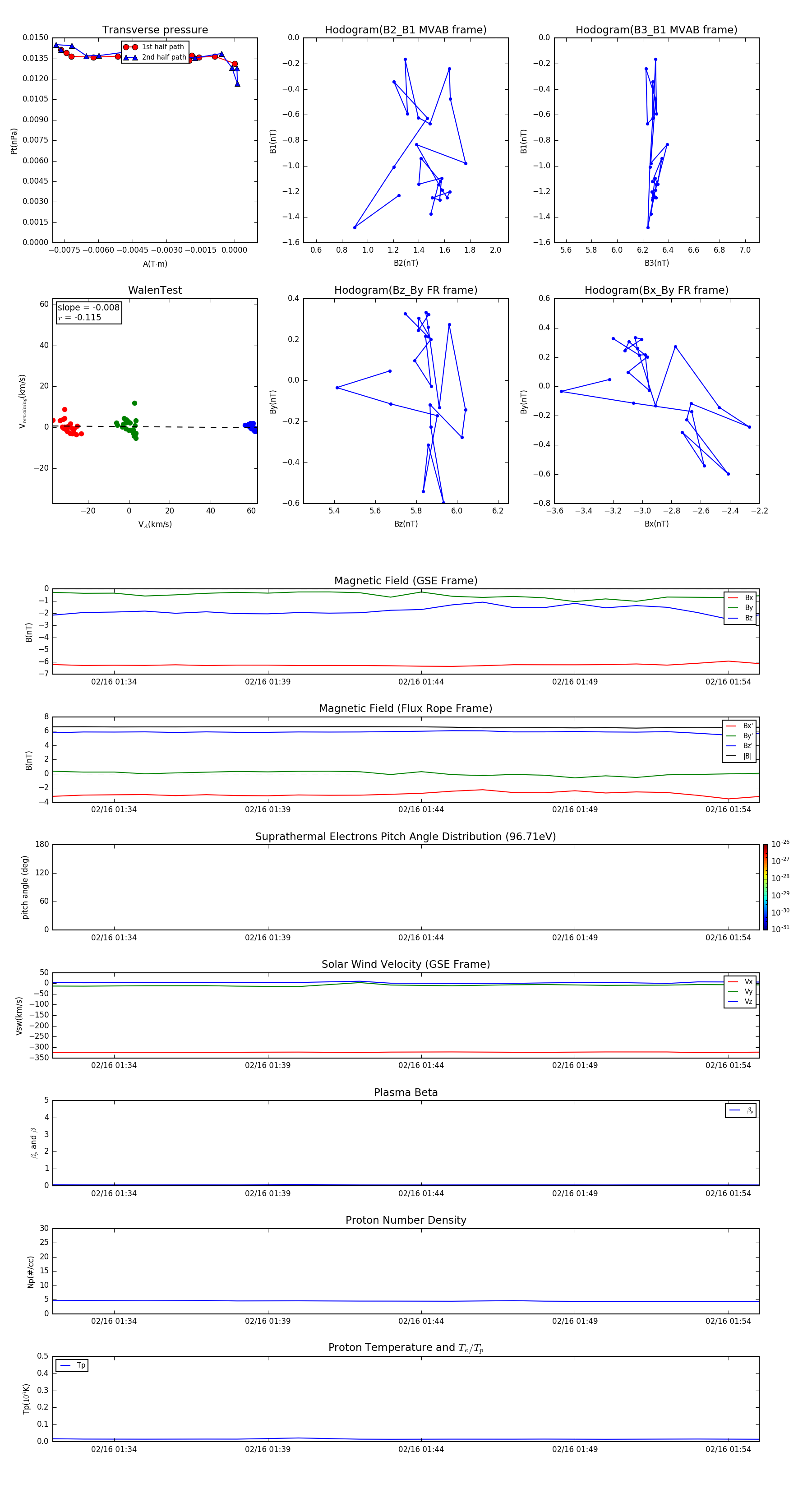
Task: Click the 'Vz' velocity legend entry
Action: tap(740, 1002)
